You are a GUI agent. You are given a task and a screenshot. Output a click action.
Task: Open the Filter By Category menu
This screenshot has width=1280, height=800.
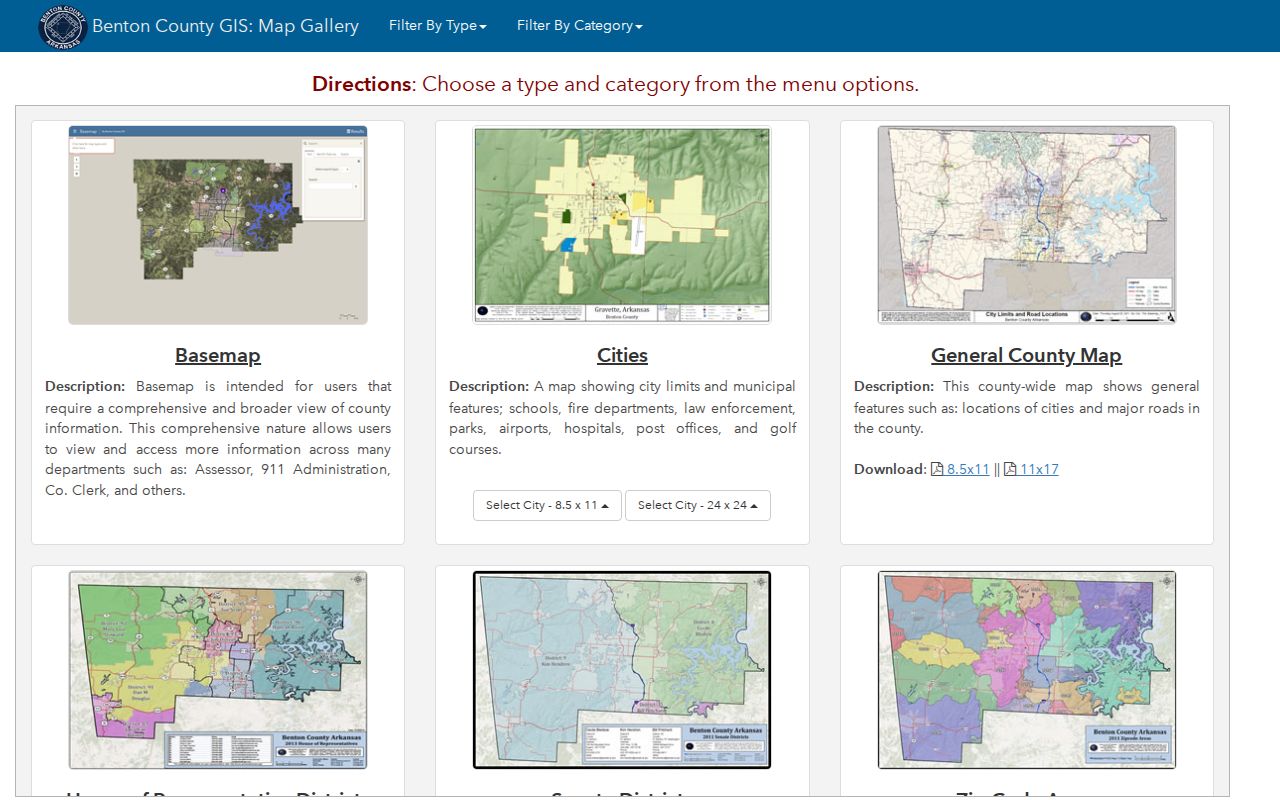click(580, 26)
